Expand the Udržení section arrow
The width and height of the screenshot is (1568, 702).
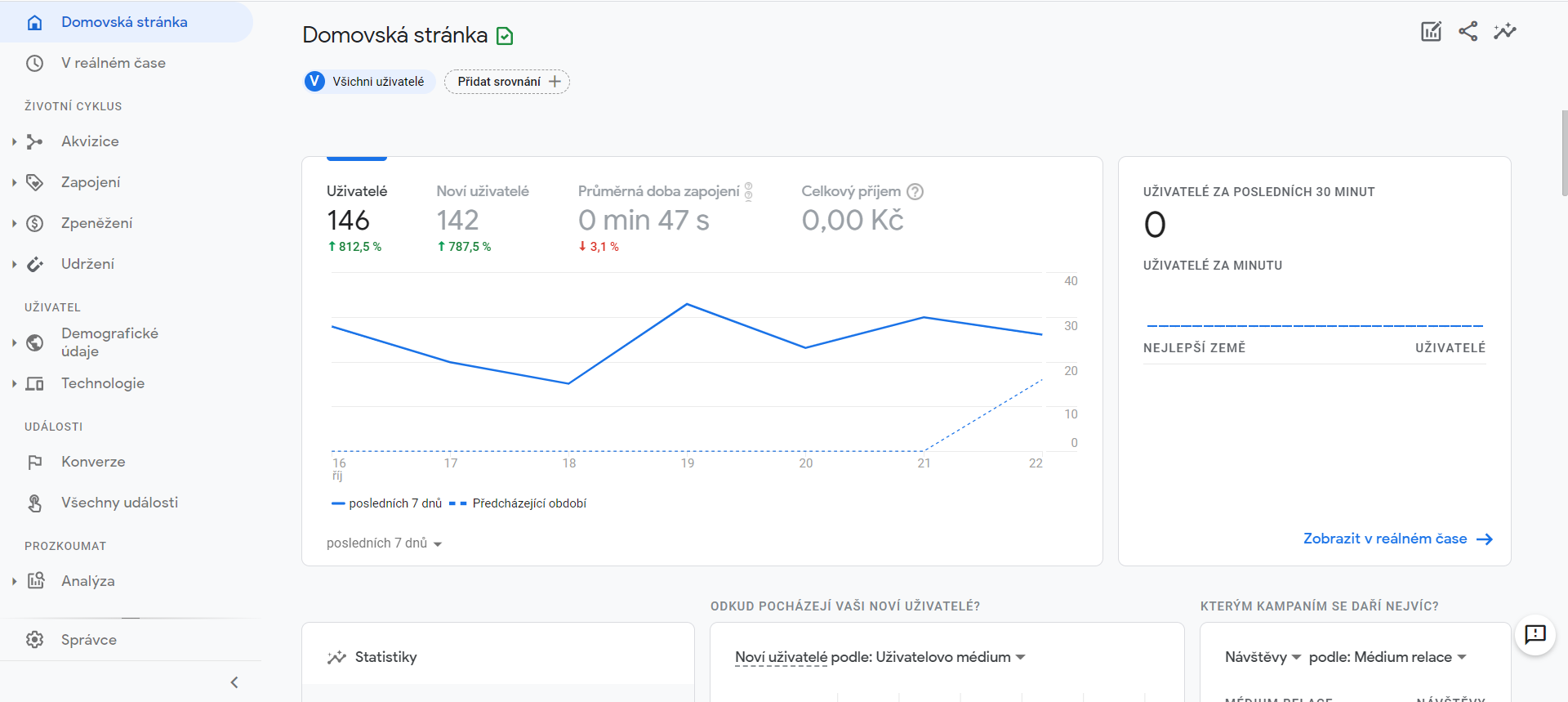pyautogui.click(x=14, y=264)
